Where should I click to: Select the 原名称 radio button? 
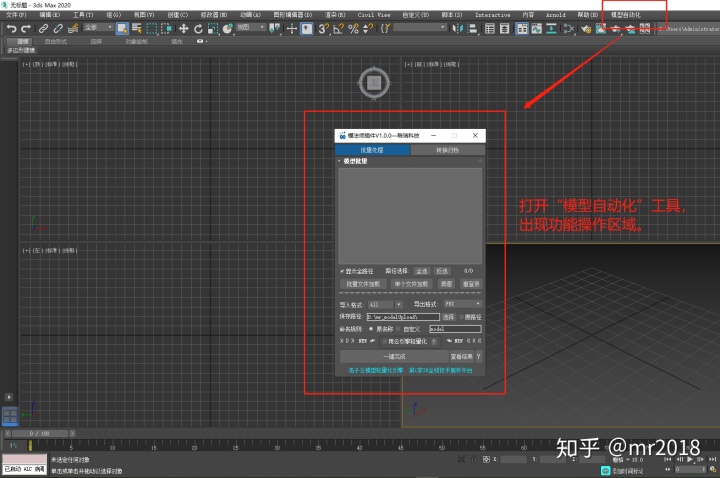click(371, 329)
